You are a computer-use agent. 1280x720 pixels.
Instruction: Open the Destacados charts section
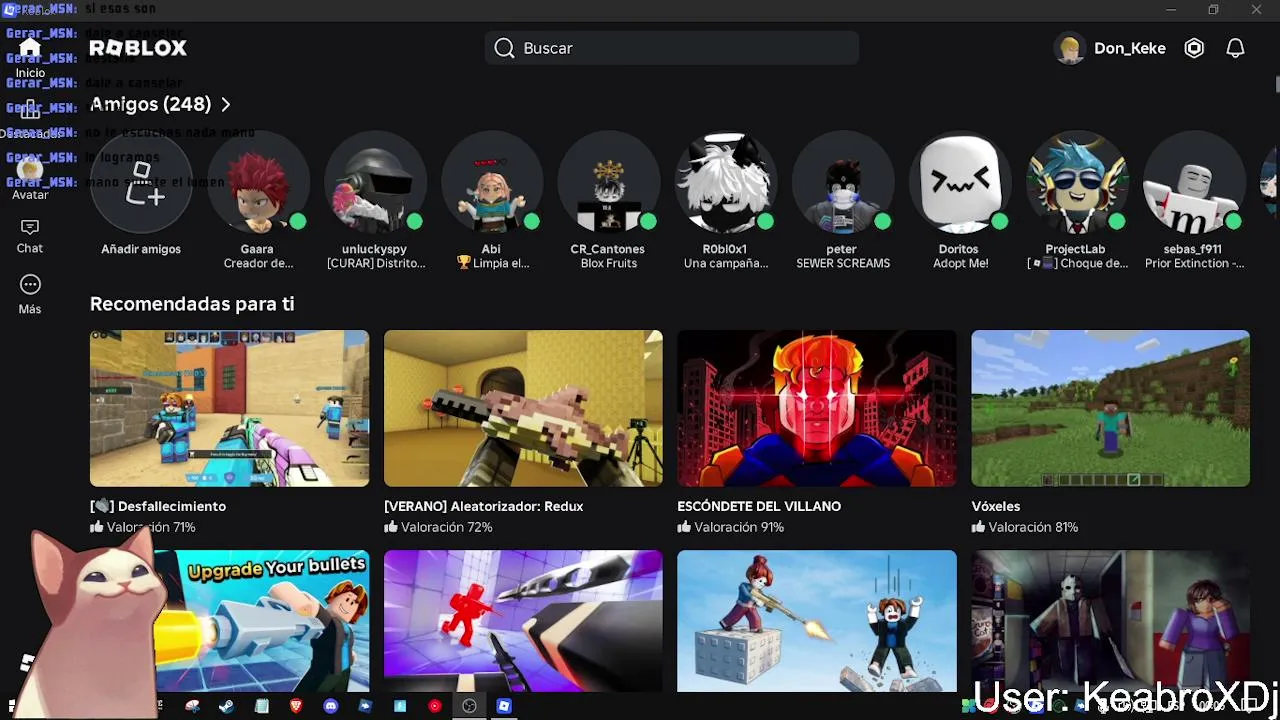click(x=30, y=118)
